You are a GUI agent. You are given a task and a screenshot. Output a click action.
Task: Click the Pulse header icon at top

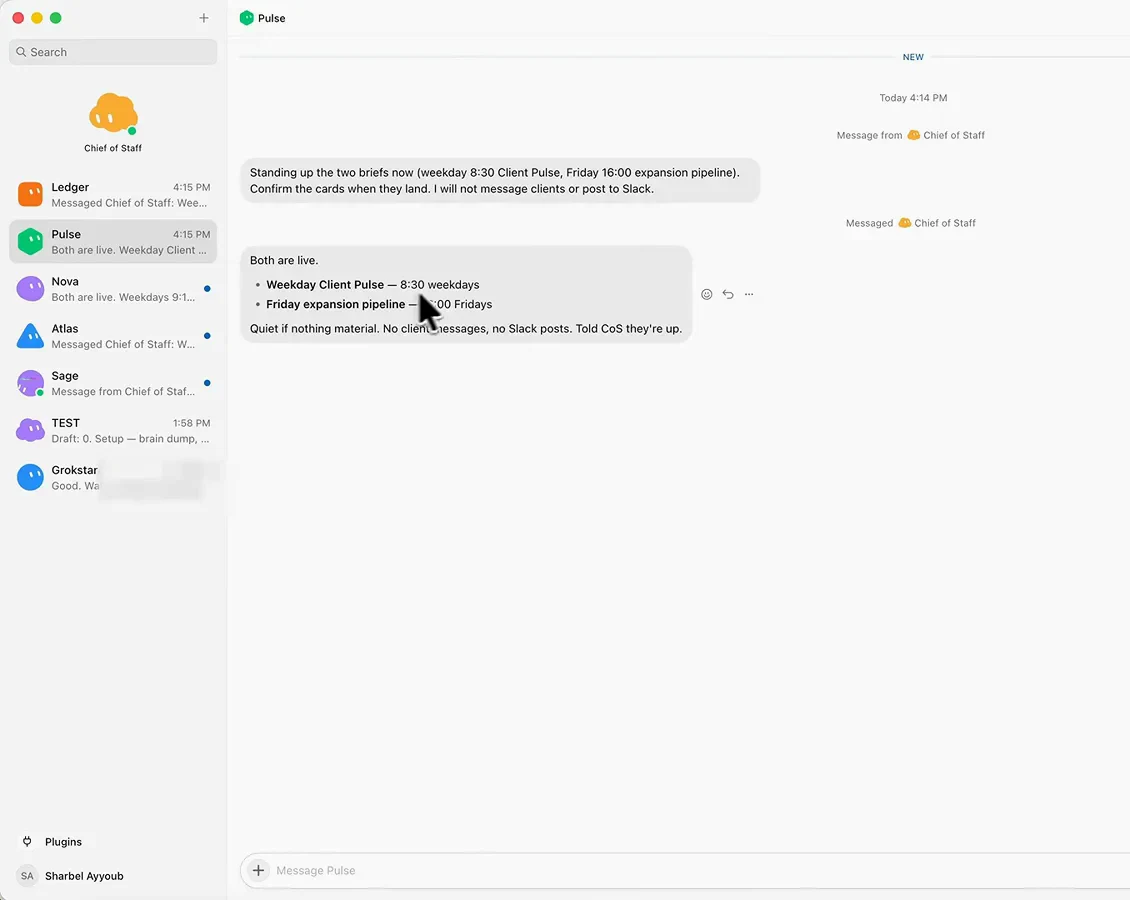(246, 18)
